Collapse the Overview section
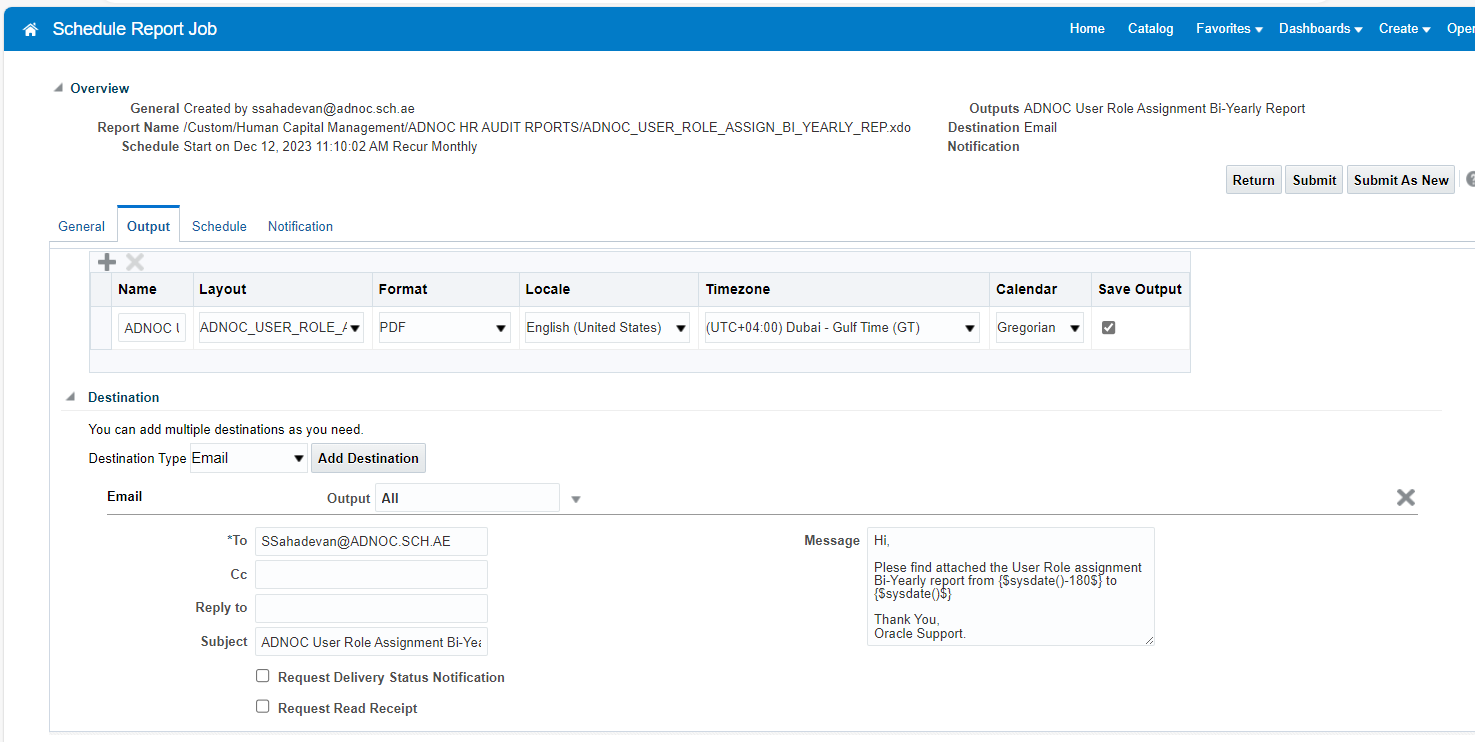The height and width of the screenshot is (742, 1475). [58, 88]
